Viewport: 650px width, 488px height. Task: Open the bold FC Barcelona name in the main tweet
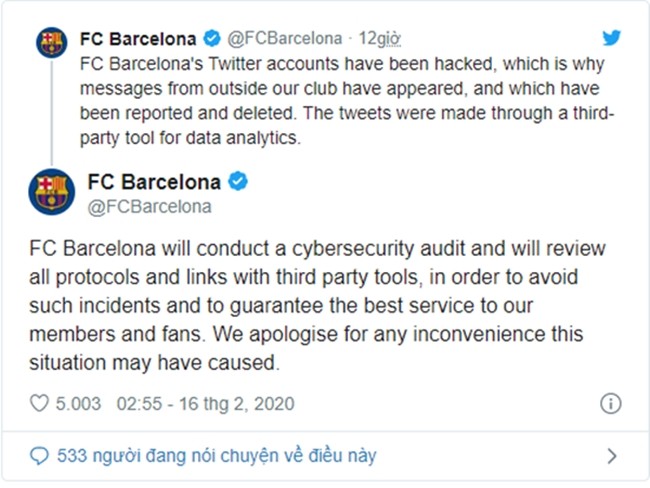click(x=155, y=182)
